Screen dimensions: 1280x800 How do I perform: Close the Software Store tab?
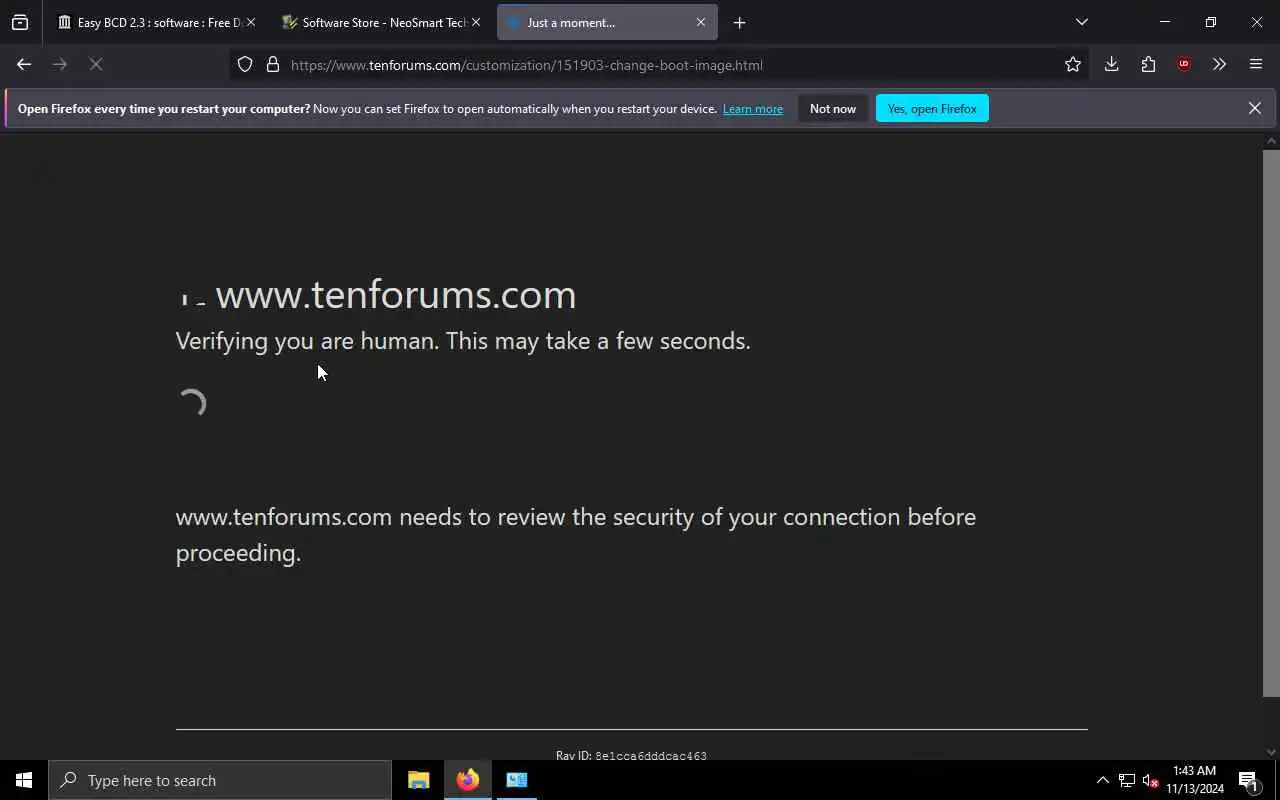coord(475,22)
